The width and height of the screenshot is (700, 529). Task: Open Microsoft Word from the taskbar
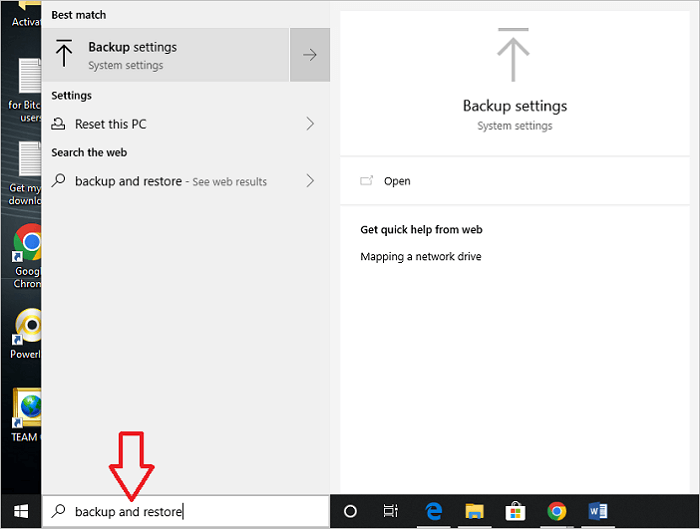598,511
